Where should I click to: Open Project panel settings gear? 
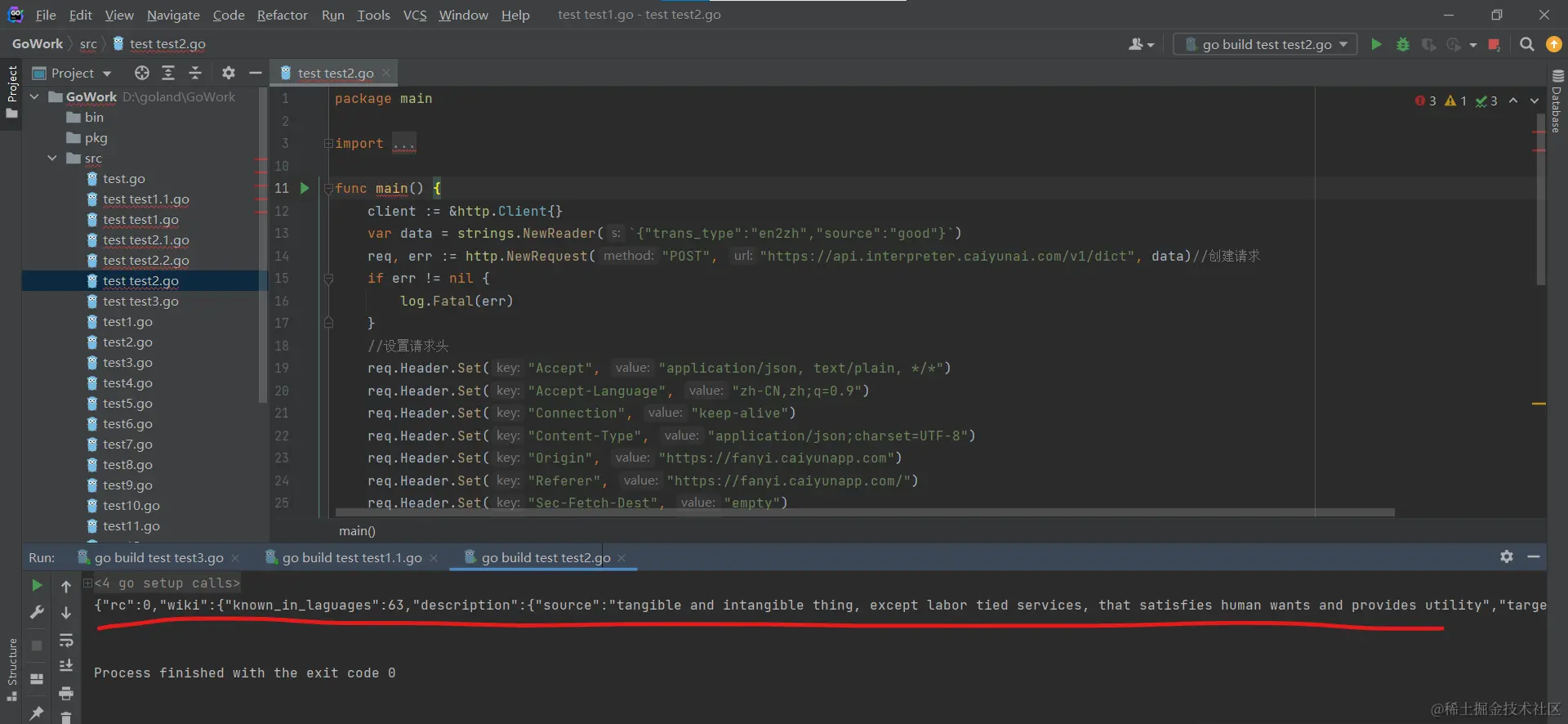(x=229, y=73)
